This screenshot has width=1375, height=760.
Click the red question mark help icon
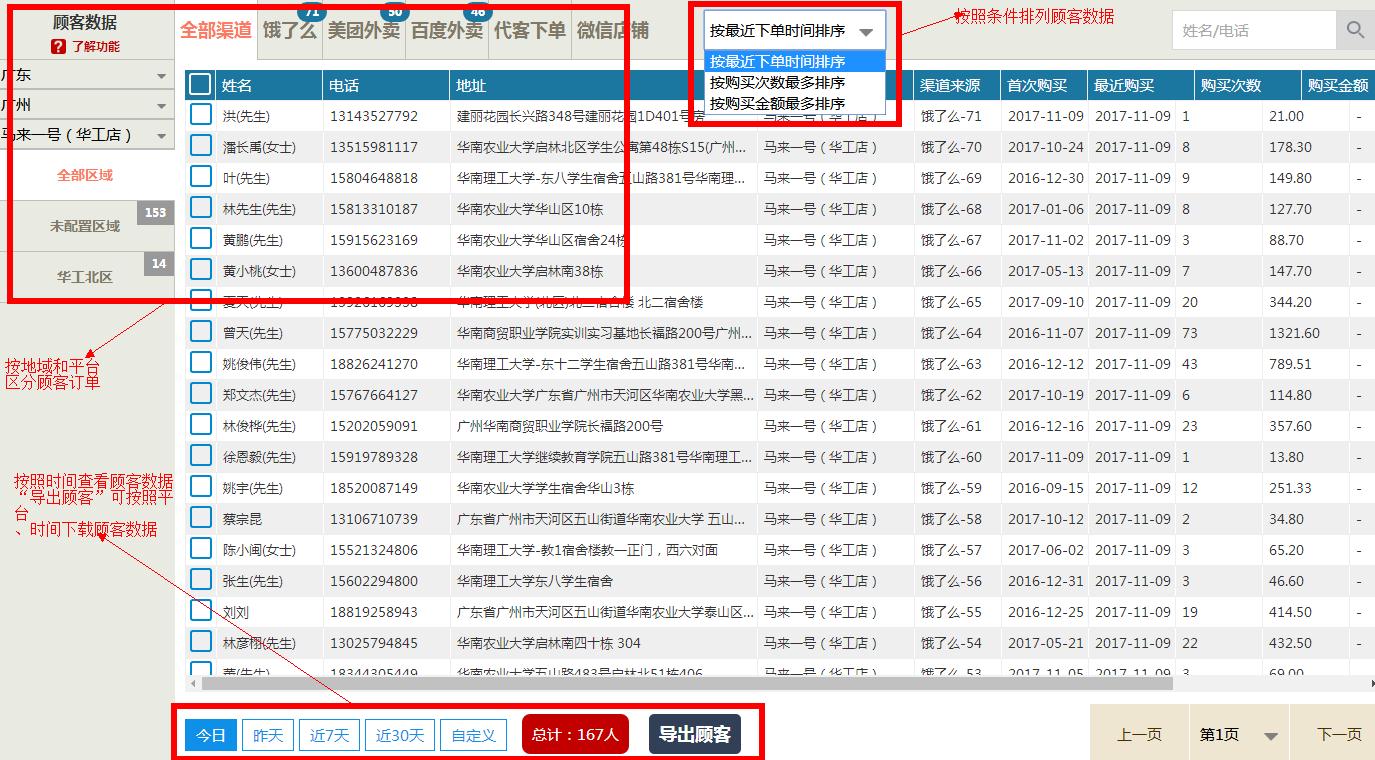coord(58,47)
